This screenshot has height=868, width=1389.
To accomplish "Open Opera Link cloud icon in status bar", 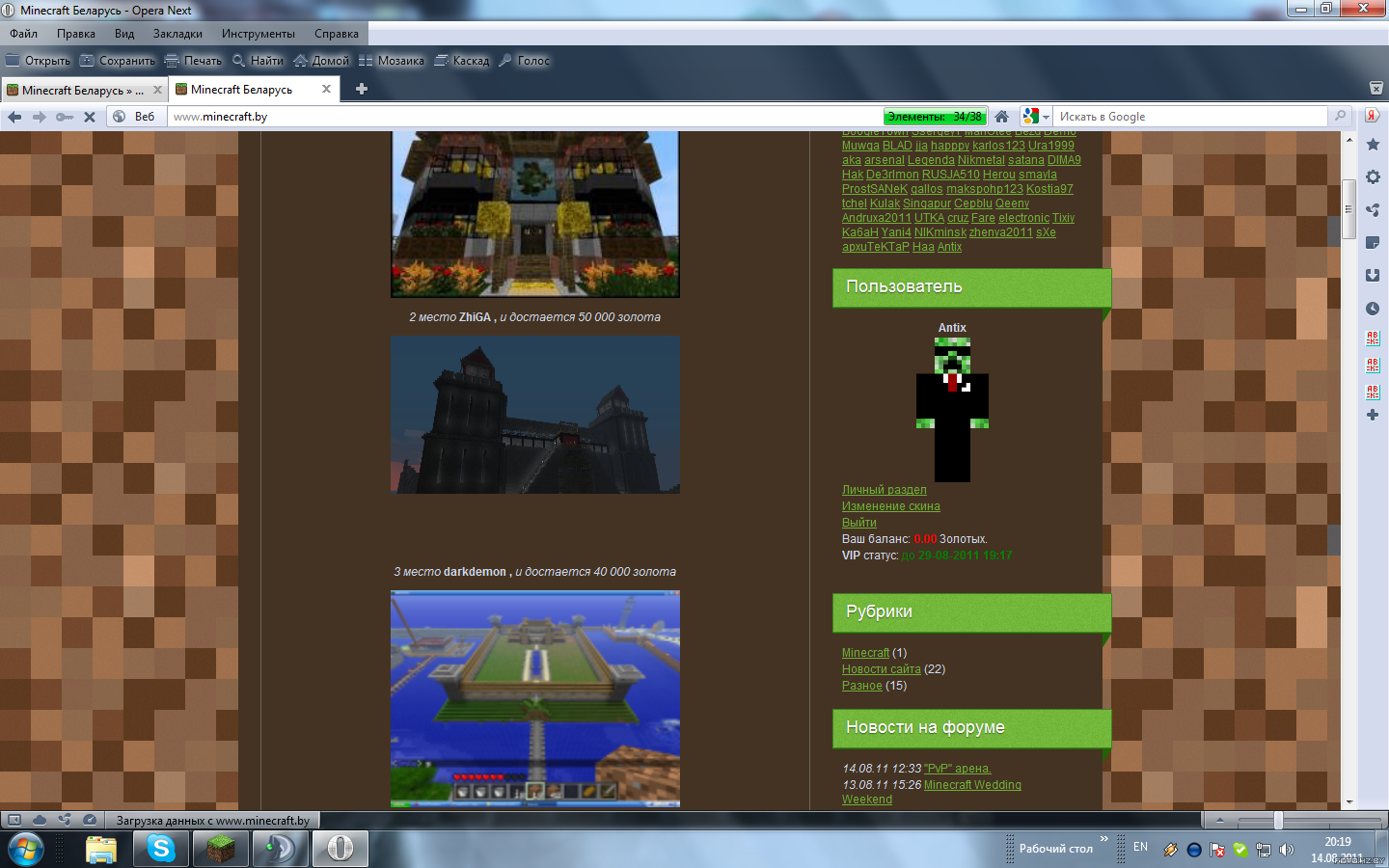I will coord(40,820).
